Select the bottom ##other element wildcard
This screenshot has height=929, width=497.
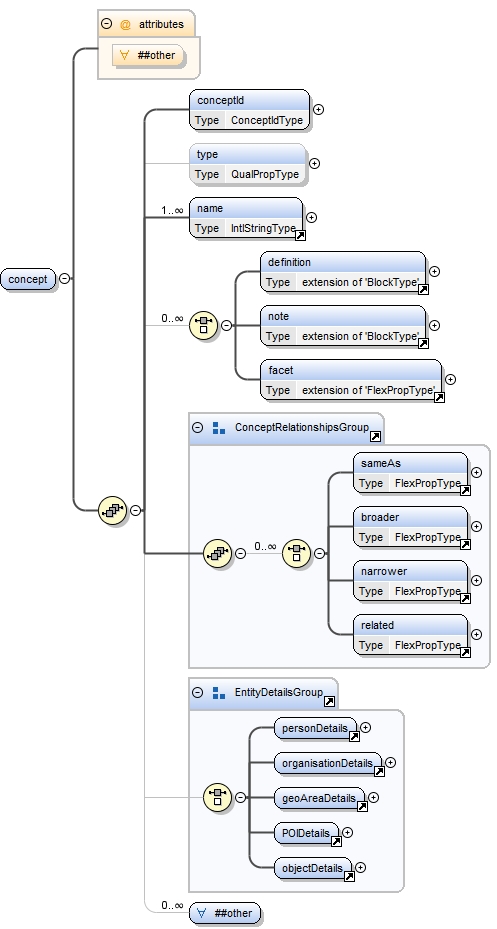tap(225, 913)
